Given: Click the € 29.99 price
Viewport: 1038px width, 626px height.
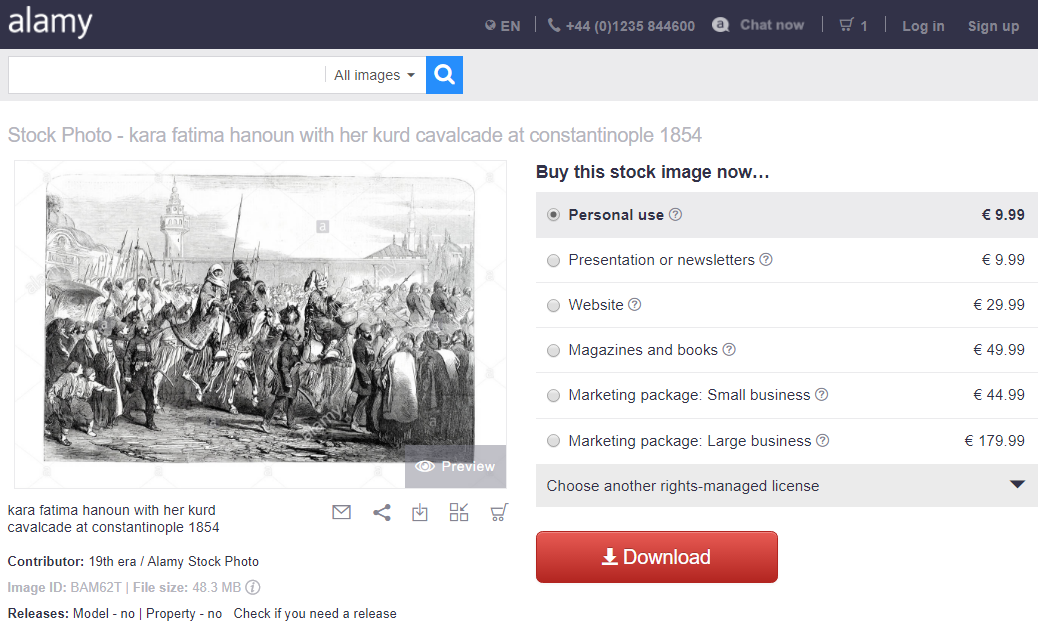Looking at the screenshot, I should coord(999,304).
